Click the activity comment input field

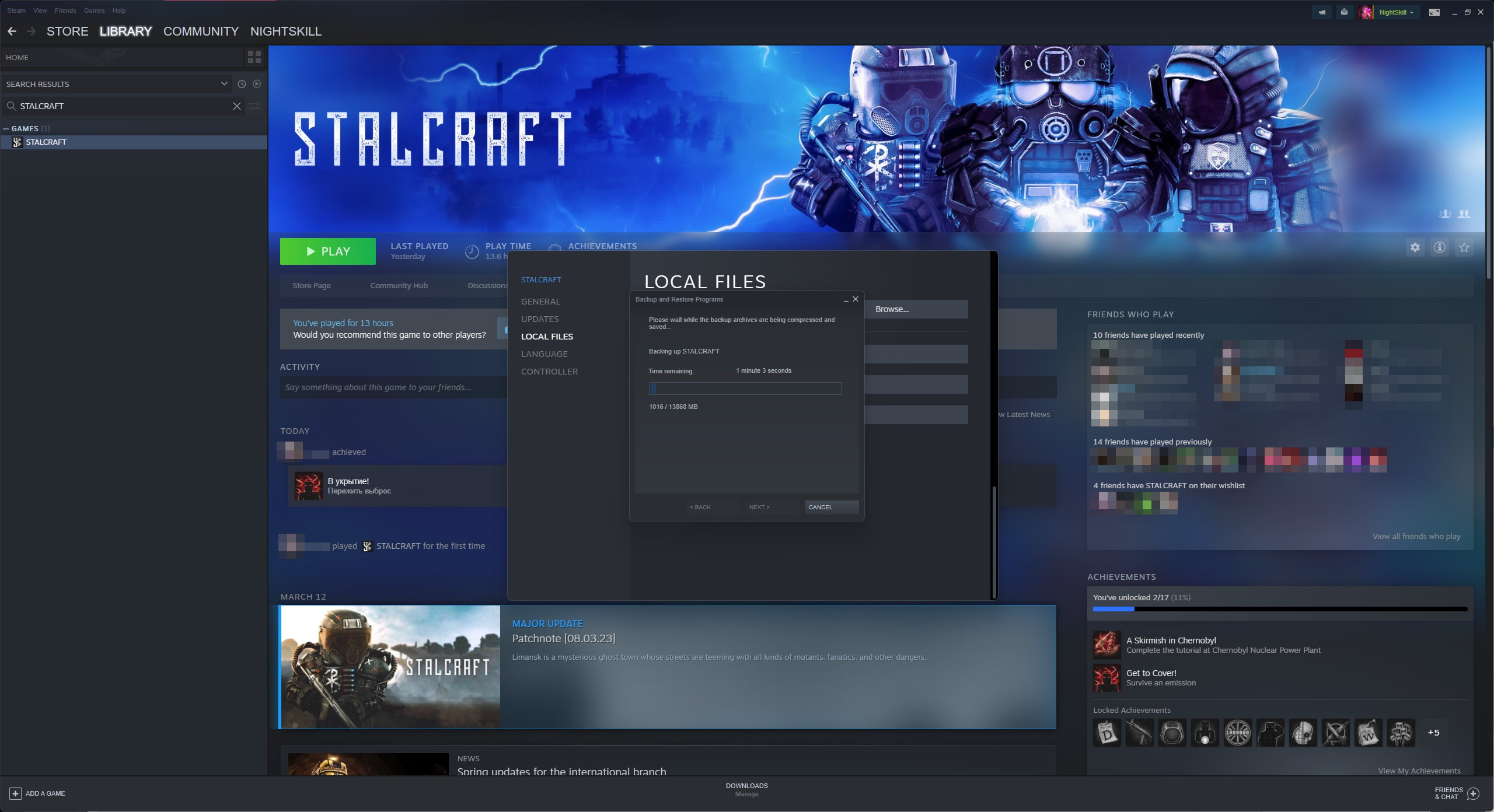click(395, 387)
